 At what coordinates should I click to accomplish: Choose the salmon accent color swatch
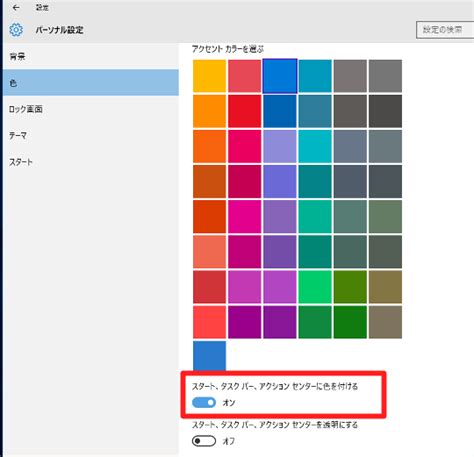(x=209, y=252)
